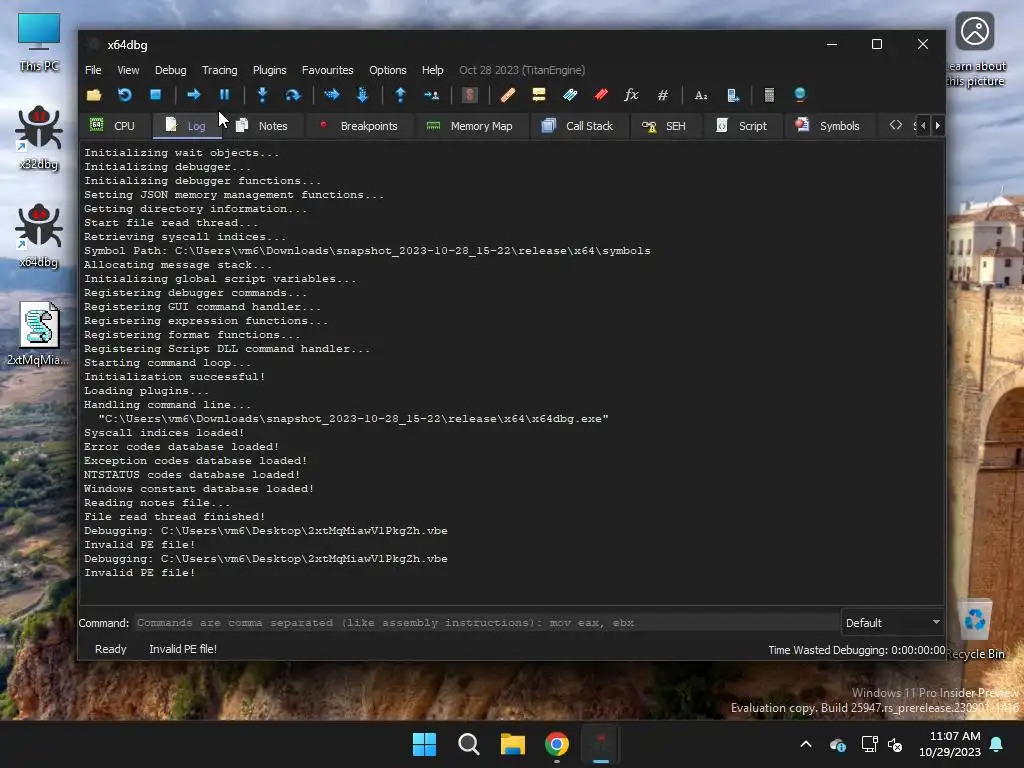1024x768 pixels.
Task: Open File Explorer from taskbar
Action: click(x=513, y=744)
